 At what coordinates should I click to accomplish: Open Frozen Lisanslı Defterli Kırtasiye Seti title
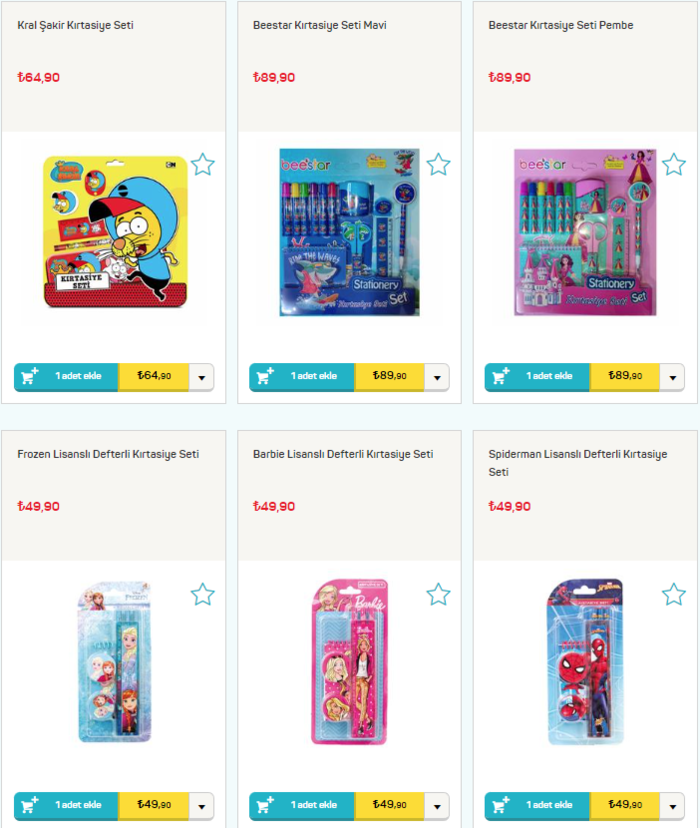pyautogui.click(x=108, y=454)
